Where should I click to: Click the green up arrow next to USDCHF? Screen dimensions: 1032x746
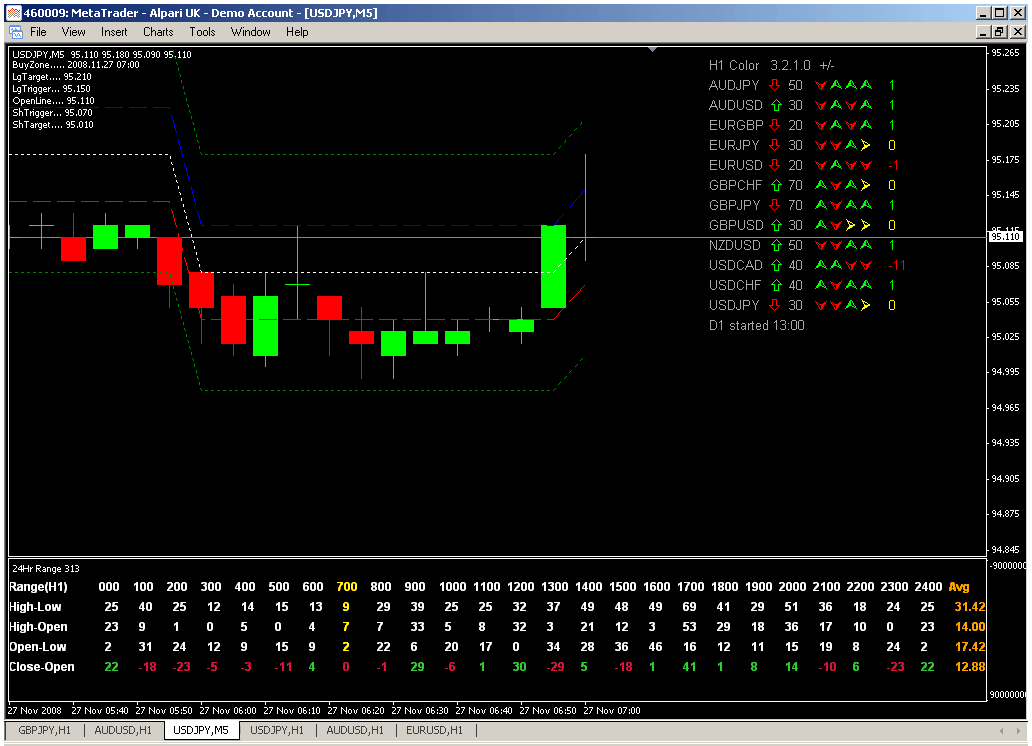tap(776, 285)
